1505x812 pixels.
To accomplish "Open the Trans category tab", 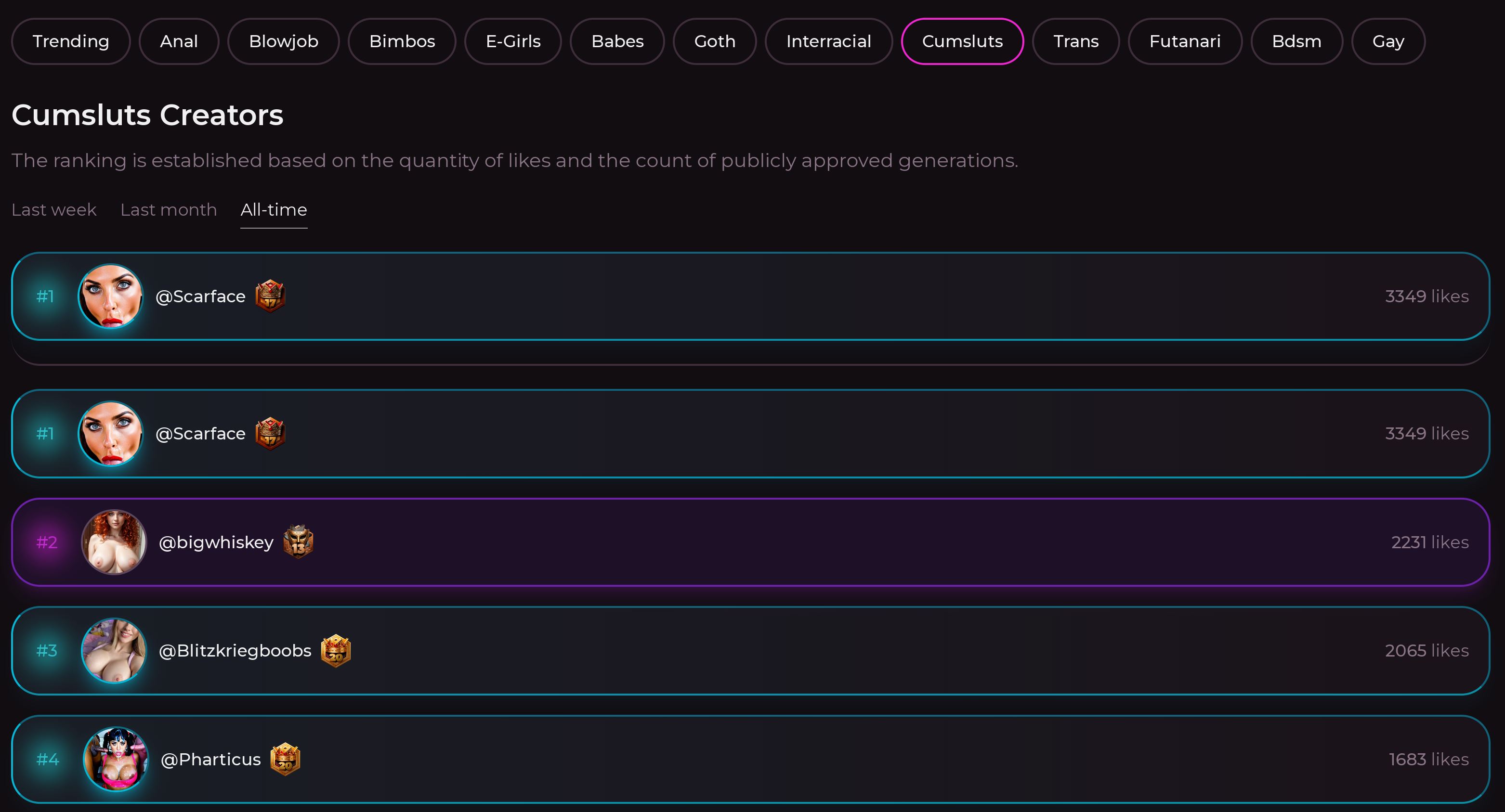I will click(x=1075, y=41).
